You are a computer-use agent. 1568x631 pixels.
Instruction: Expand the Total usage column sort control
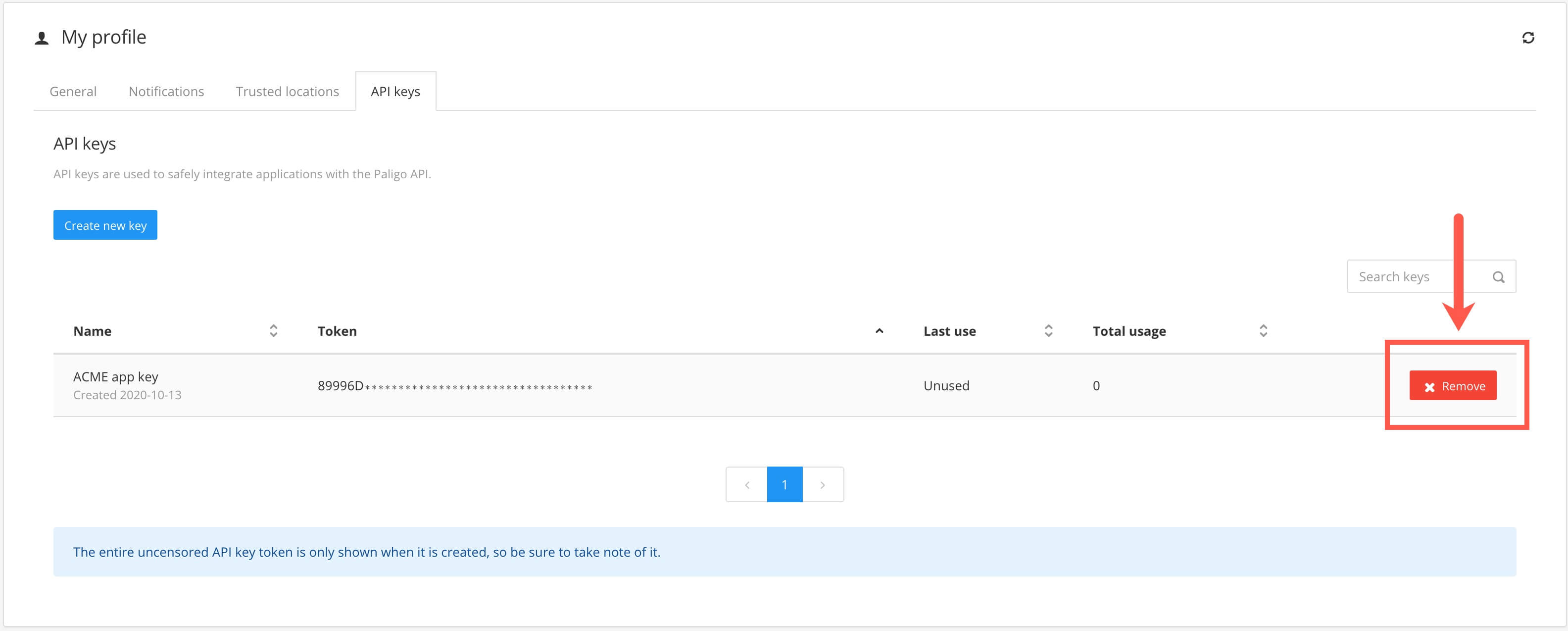[1263, 331]
